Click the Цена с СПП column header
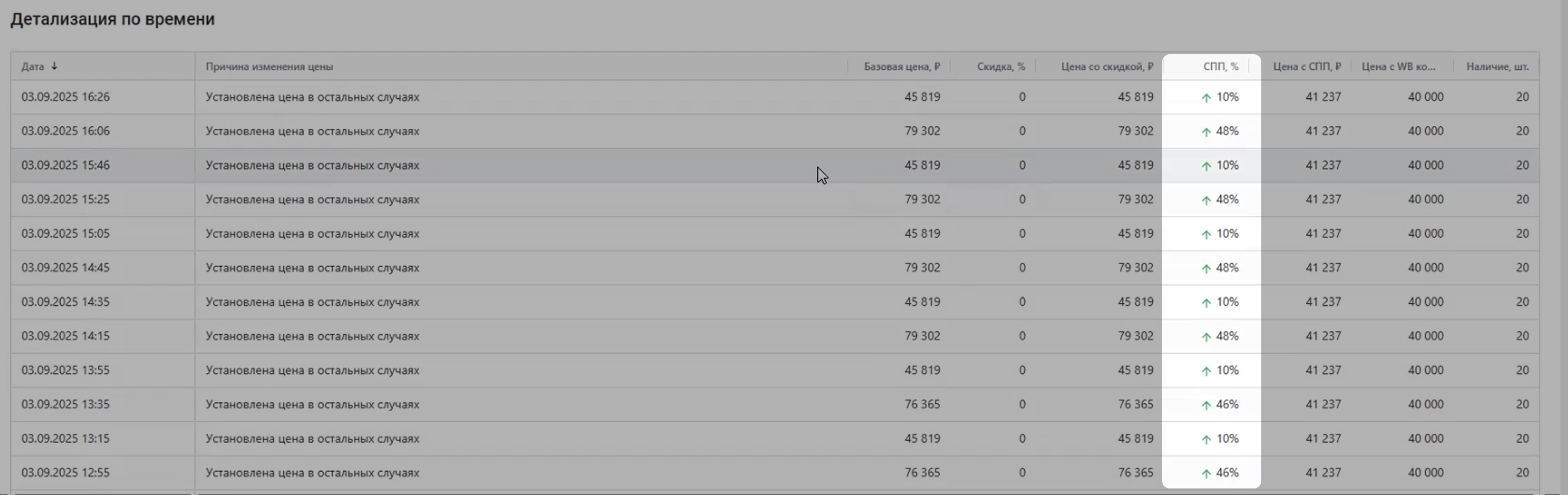This screenshot has height=495, width=1568. click(x=1306, y=66)
